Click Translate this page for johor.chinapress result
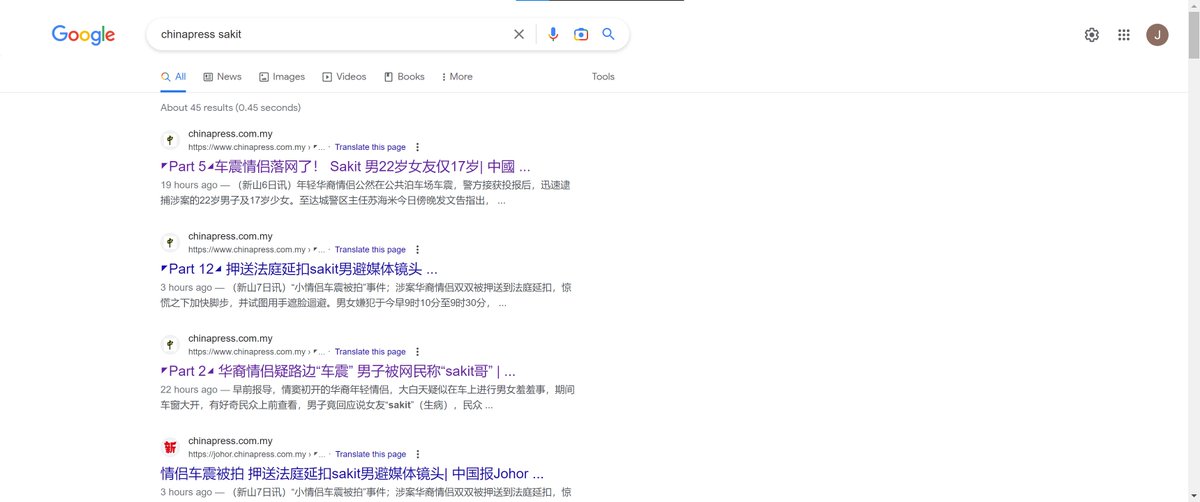Image resolution: width=1200 pixels, height=502 pixels. [370, 454]
